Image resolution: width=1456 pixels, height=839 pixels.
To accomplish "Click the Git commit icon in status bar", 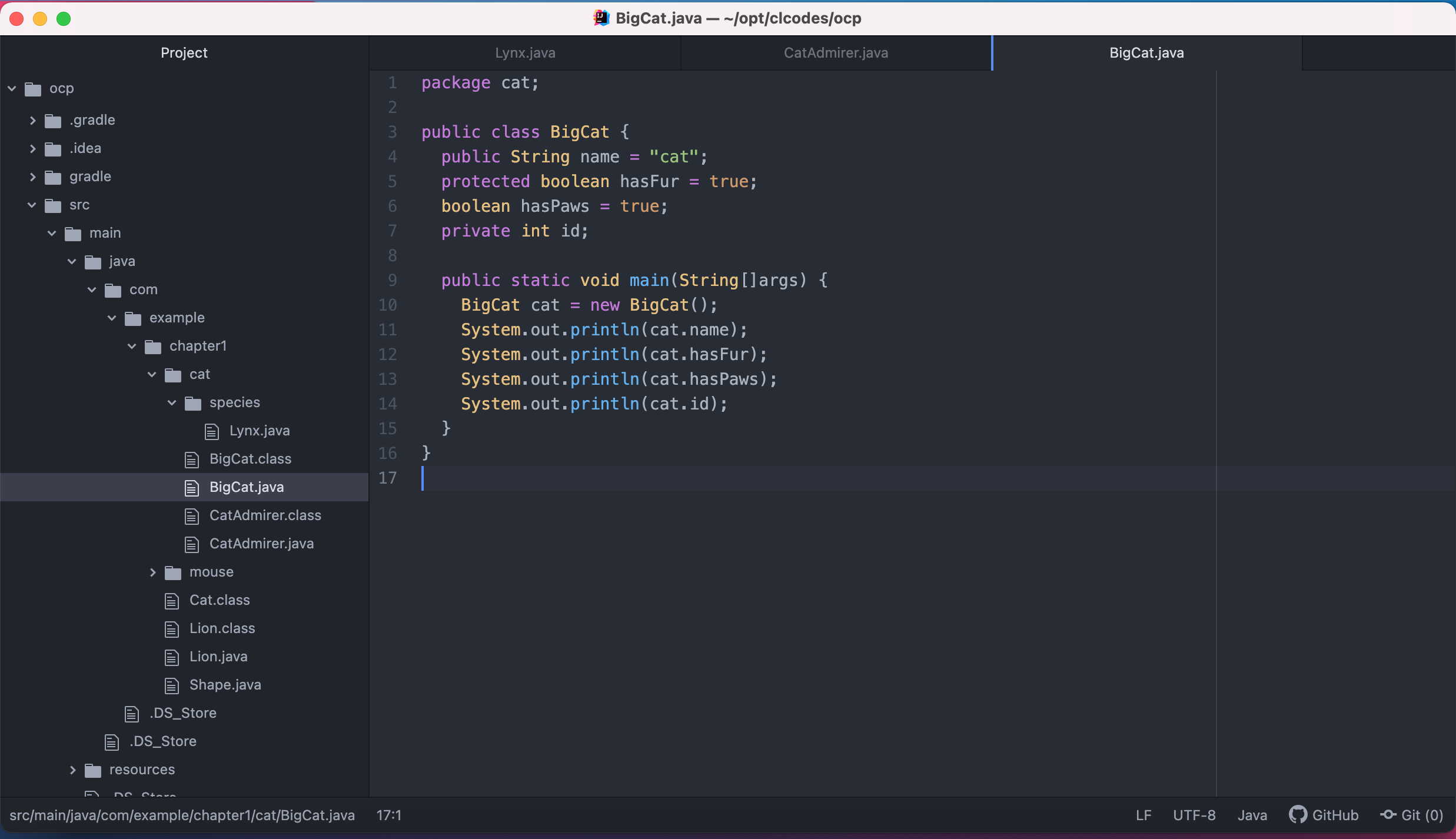I will pyautogui.click(x=1388, y=815).
